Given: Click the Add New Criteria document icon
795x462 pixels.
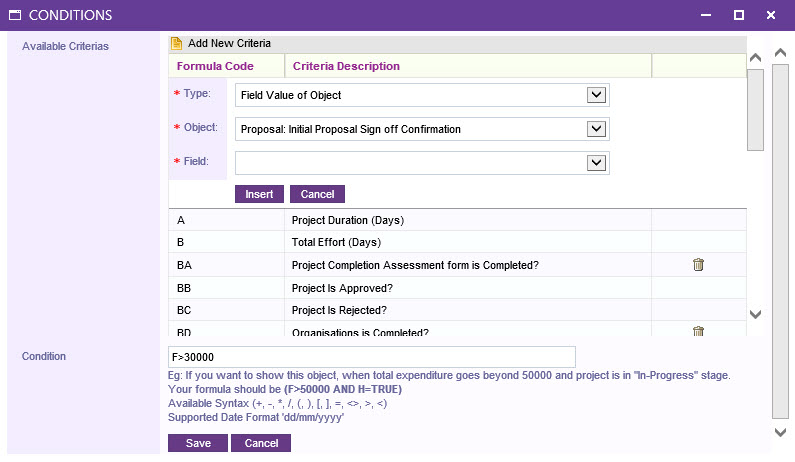Looking at the screenshot, I should coord(176,44).
